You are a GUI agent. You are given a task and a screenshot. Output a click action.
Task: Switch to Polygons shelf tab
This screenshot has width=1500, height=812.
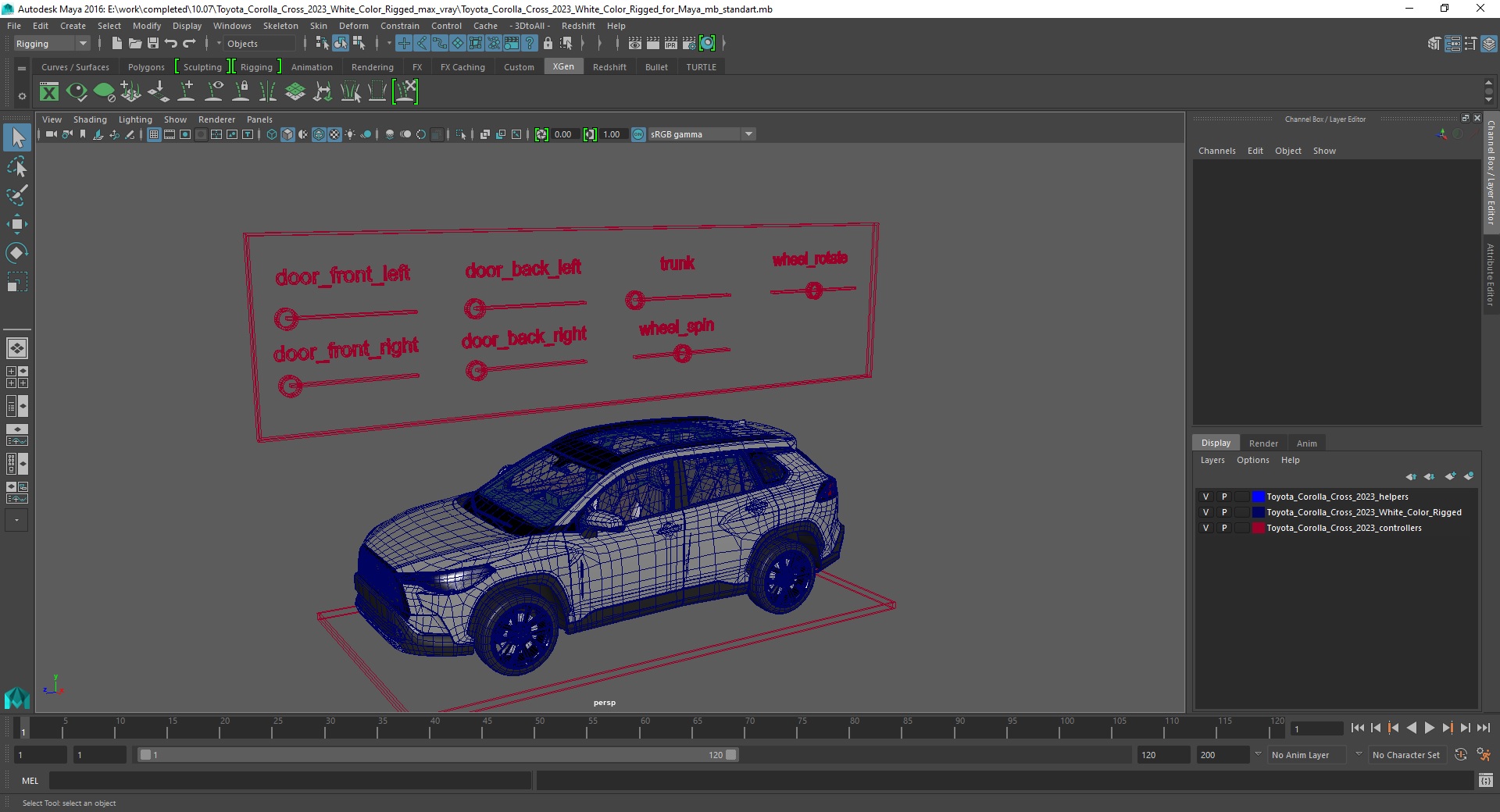[146, 67]
